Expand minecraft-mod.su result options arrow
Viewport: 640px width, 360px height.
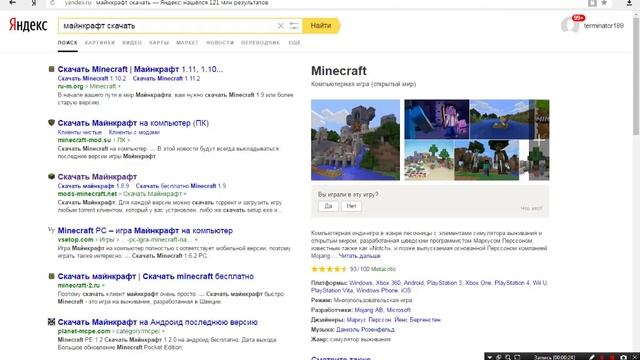point(129,140)
